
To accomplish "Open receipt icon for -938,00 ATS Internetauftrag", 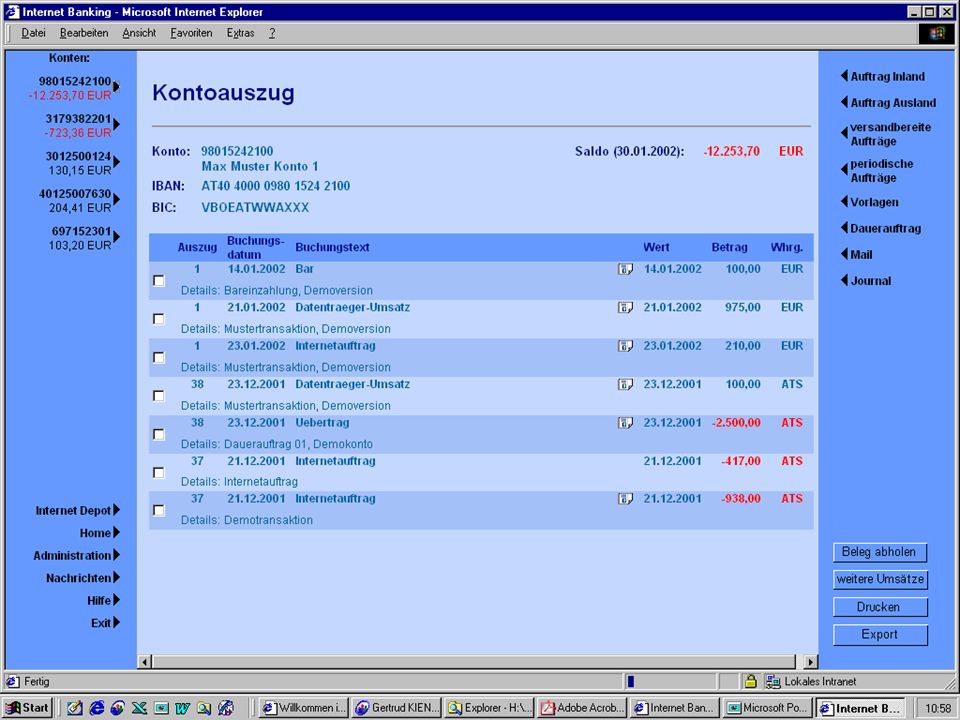I will [x=624, y=498].
